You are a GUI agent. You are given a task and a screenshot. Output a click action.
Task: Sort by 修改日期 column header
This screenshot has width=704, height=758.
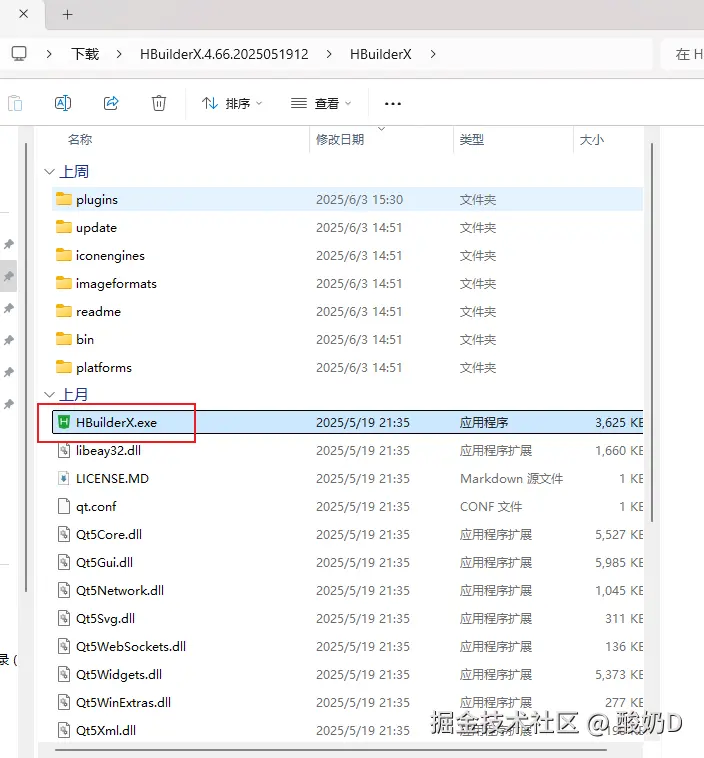click(340, 140)
